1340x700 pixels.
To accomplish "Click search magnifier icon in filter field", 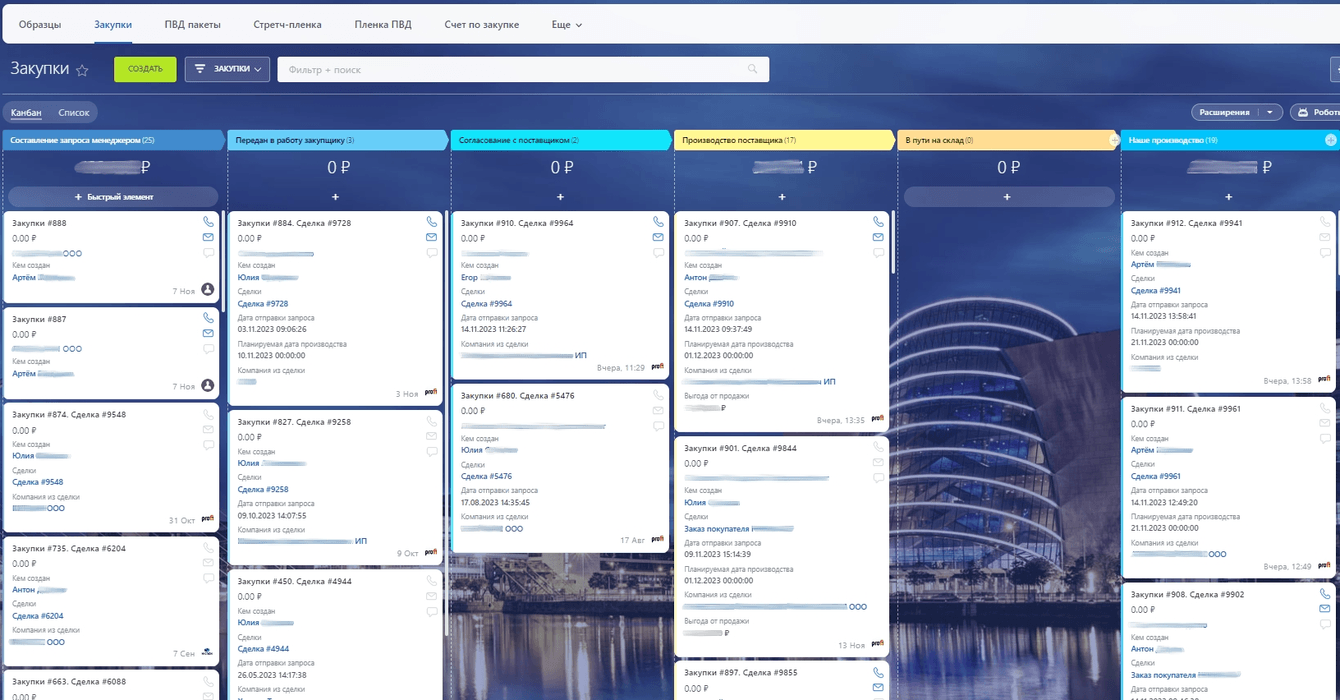I will pyautogui.click(x=753, y=70).
